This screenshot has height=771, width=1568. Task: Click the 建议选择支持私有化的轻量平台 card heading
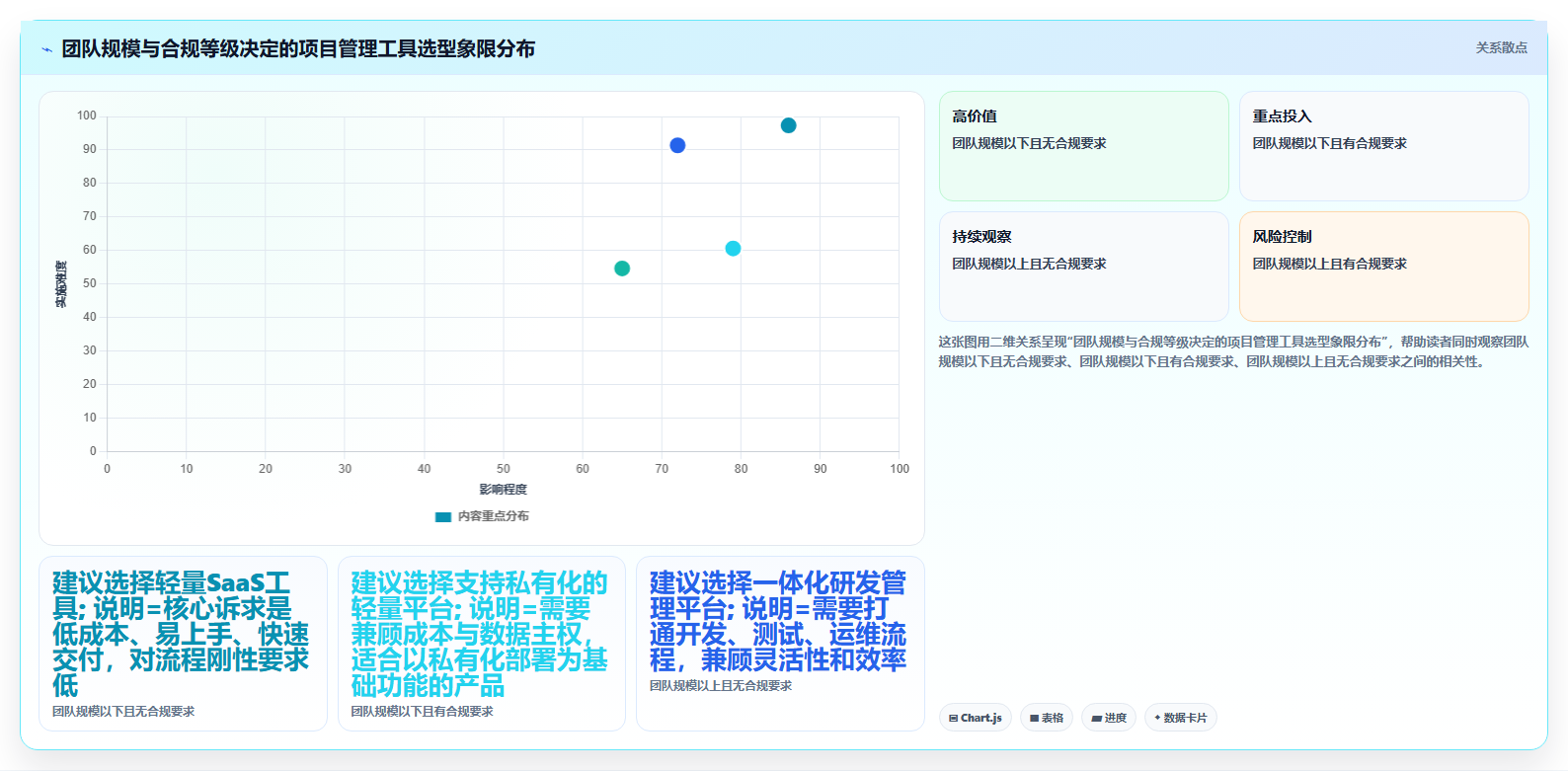click(480, 634)
